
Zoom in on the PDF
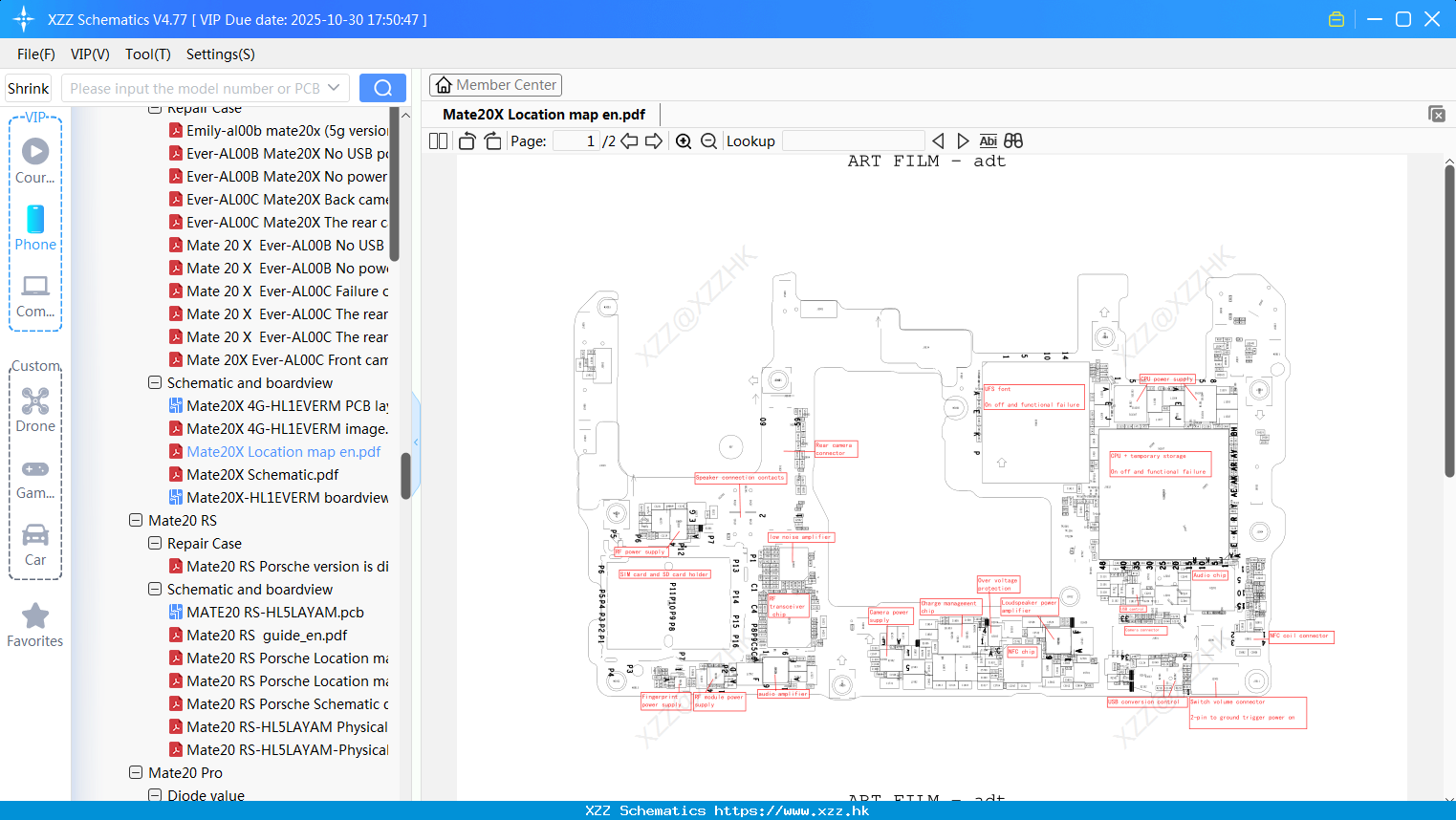pyautogui.click(x=684, y=140)
